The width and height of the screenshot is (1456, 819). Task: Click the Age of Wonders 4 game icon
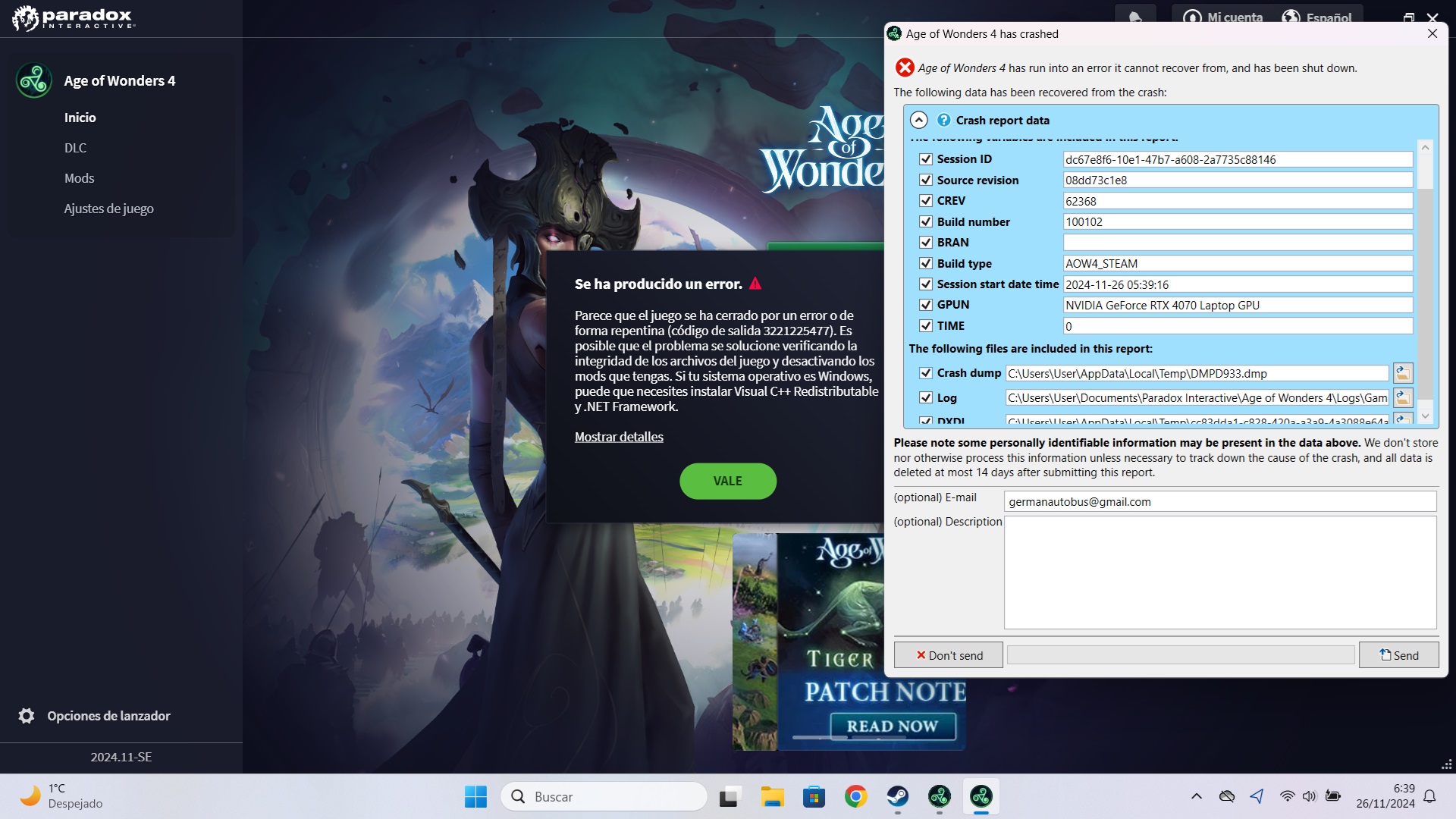click(33, 80)
